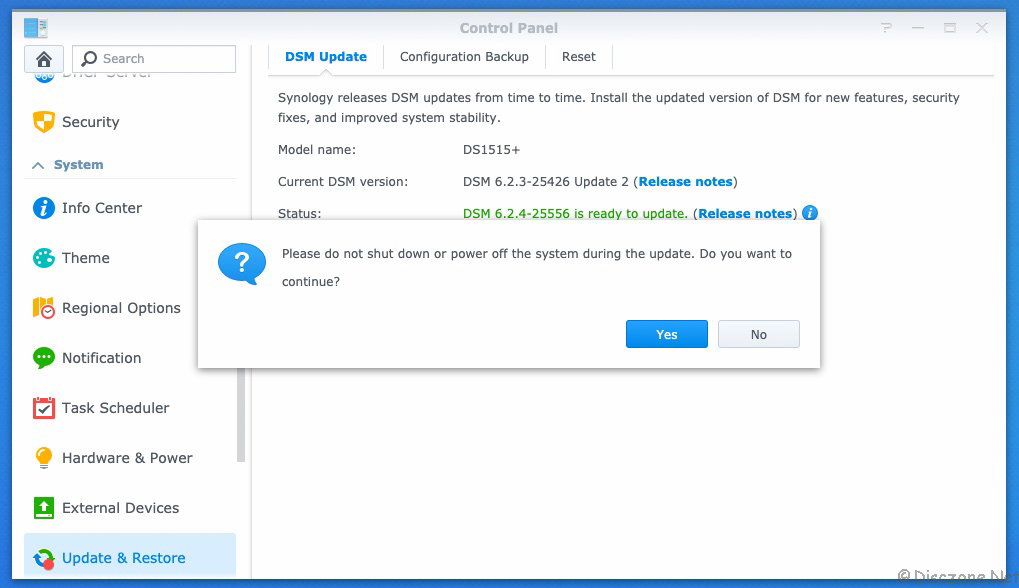Click the info icon beside Status

point(810,213)
